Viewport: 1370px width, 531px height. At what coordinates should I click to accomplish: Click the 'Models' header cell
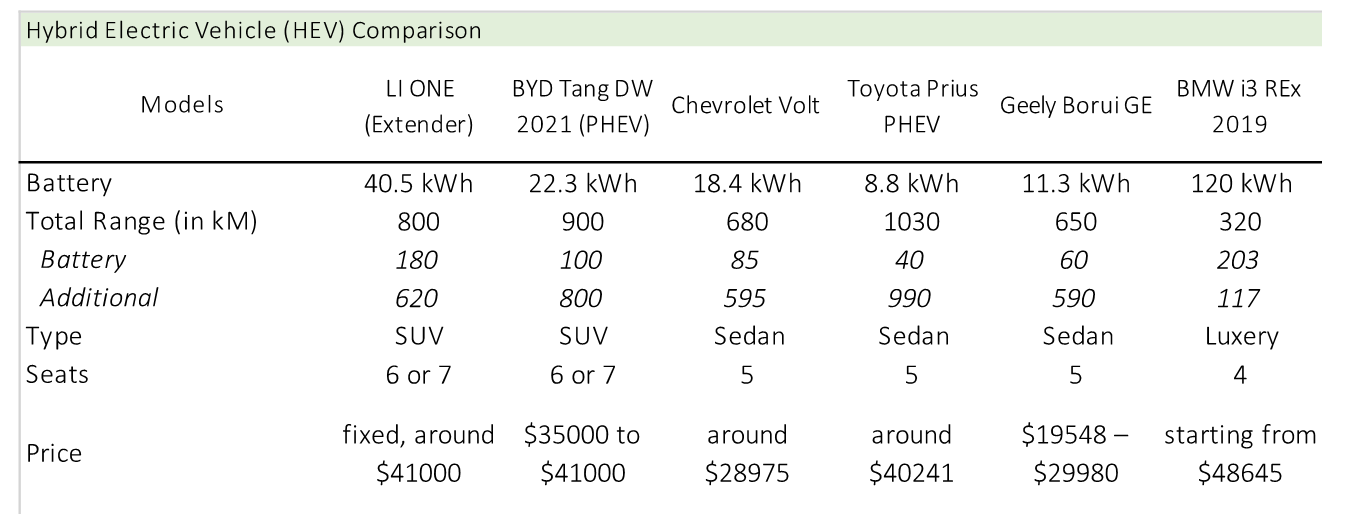(182, 104)
